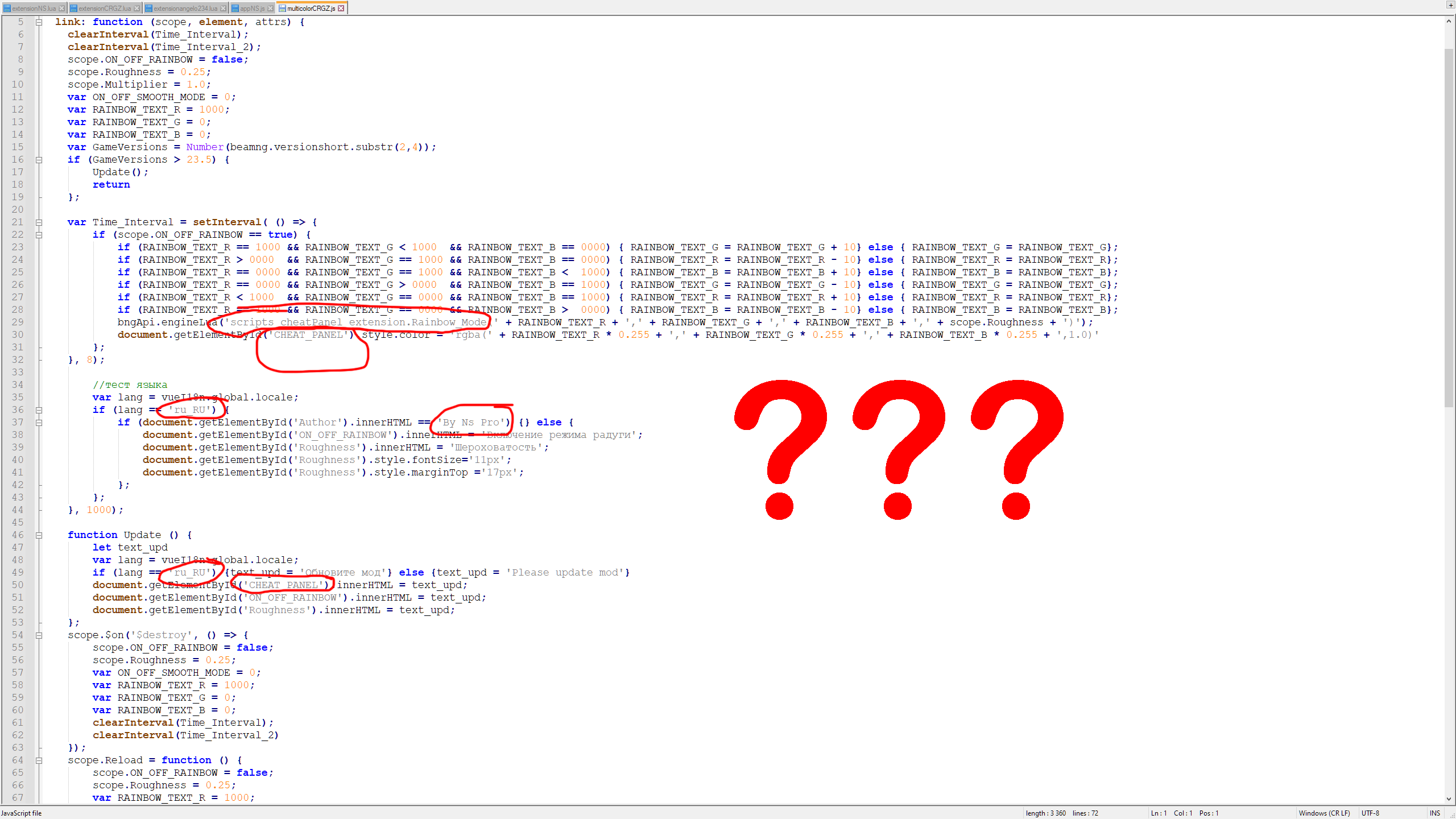Close the extensionCRGZ.lua tab
Viewport: 1456px width, 819px height.
[136, 9]
